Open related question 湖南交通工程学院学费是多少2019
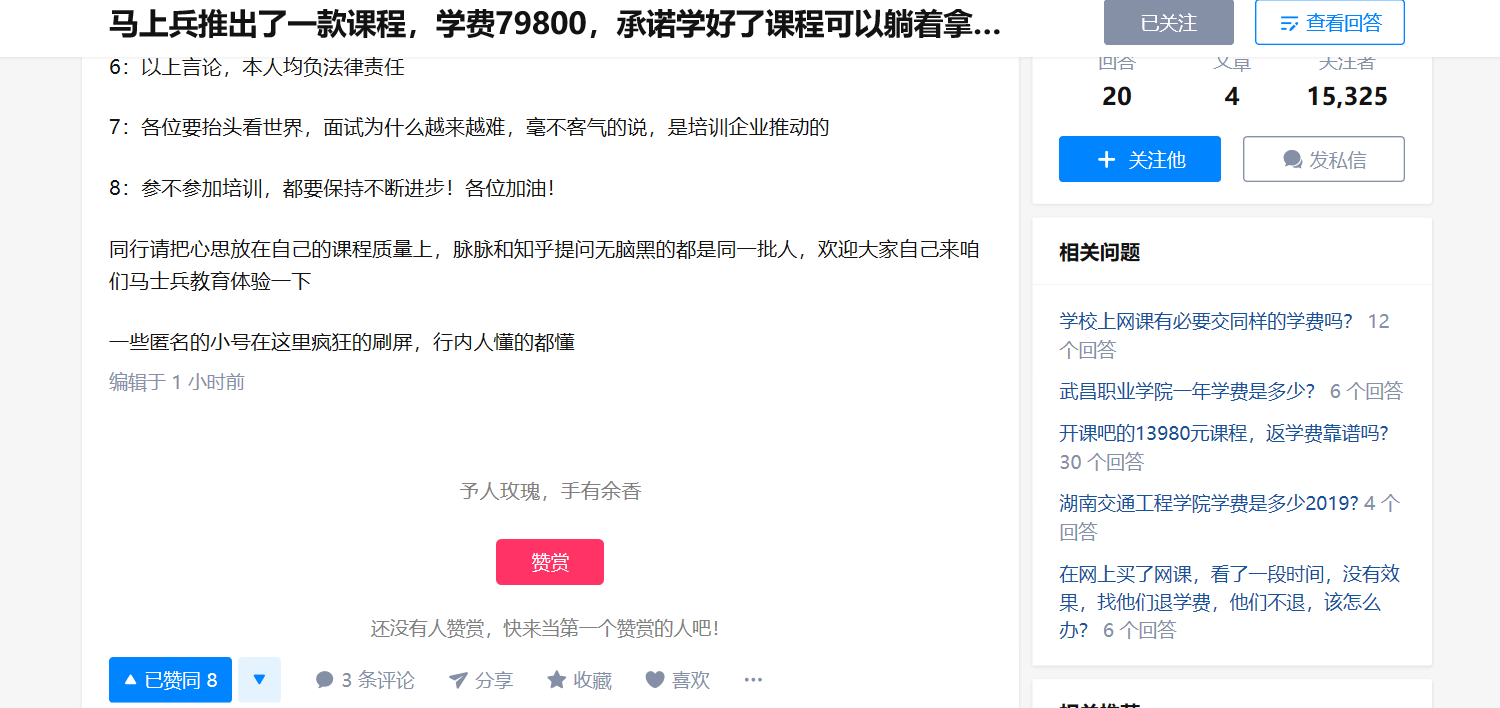The width and height of the screenshot is (1500, 708). pos(1209,503)
